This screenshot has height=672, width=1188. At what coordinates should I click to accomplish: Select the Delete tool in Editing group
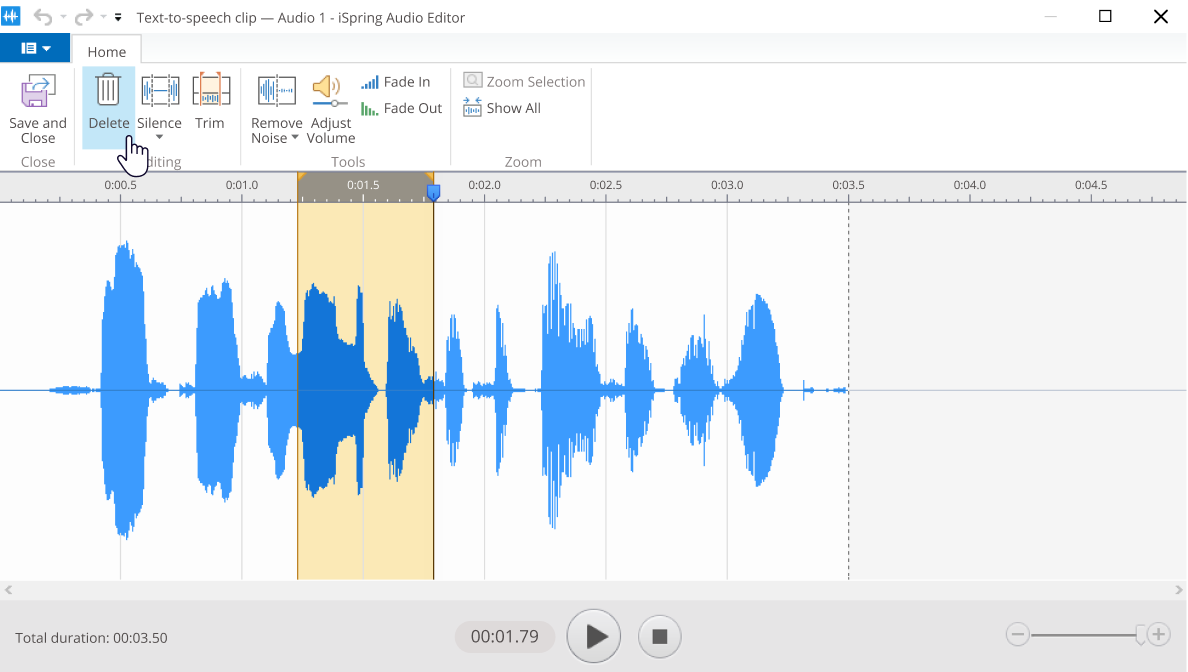108,100
